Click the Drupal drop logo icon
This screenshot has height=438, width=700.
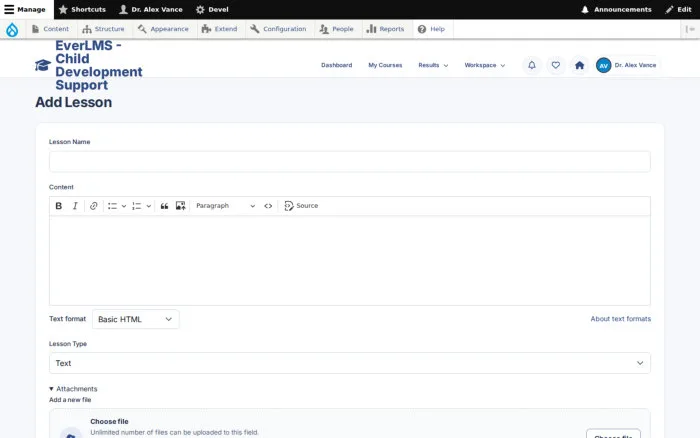tap(12, 29)
